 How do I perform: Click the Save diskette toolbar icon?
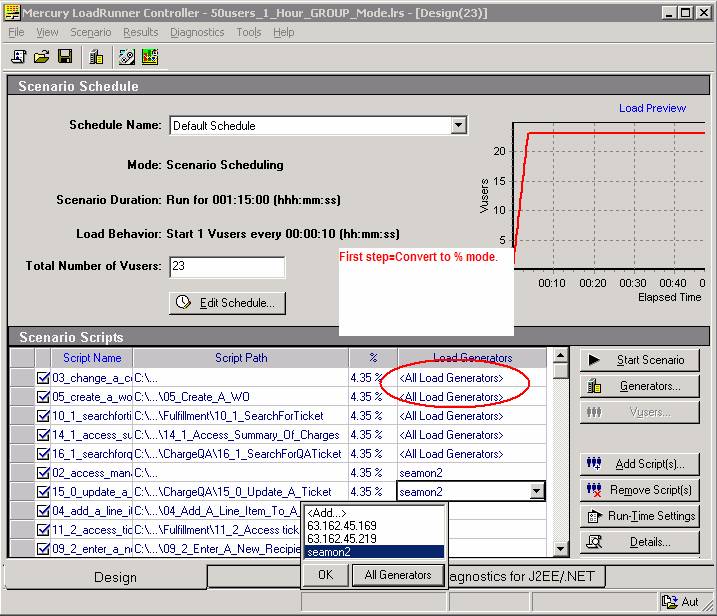[65, 57]
